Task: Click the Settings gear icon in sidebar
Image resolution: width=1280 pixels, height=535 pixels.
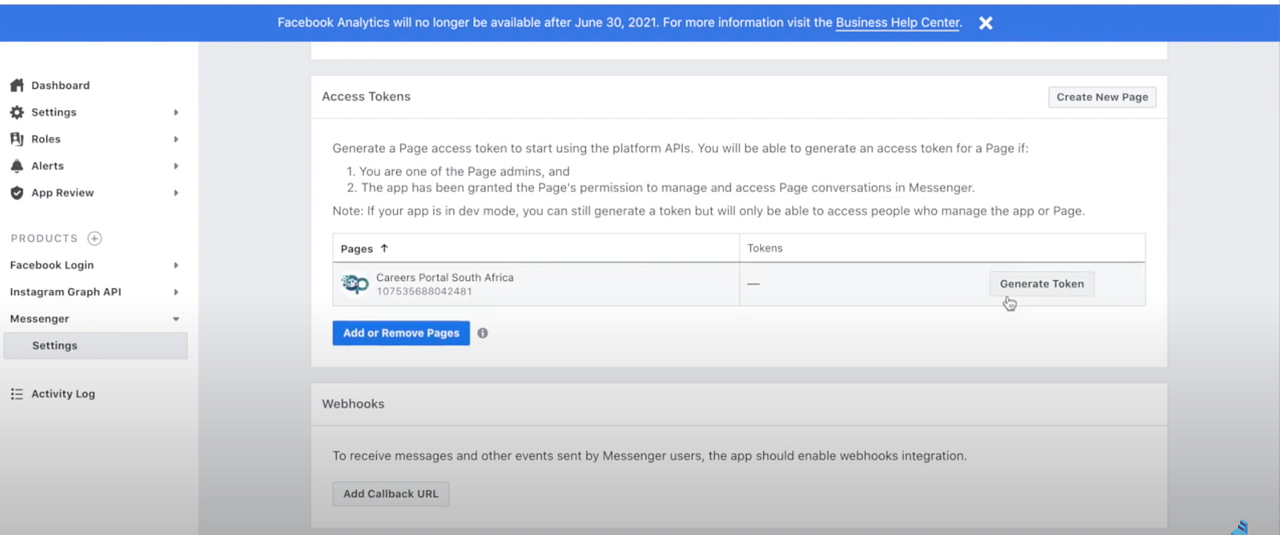Action: (x=17, y=112)
